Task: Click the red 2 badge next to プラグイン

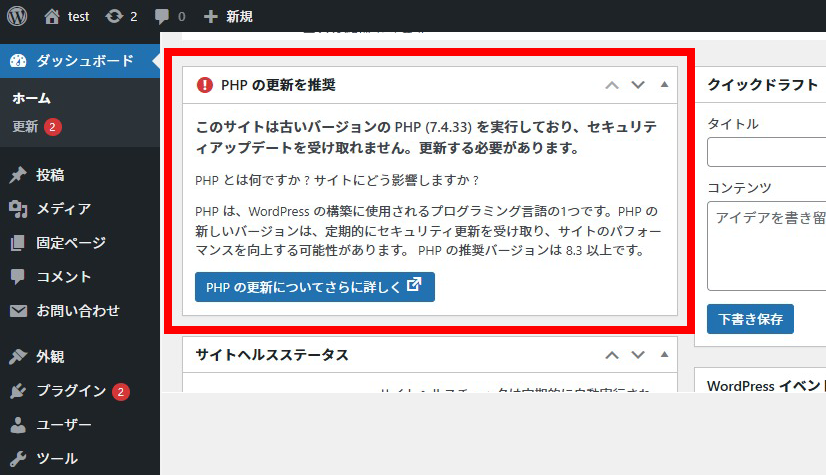Action: 121,392
